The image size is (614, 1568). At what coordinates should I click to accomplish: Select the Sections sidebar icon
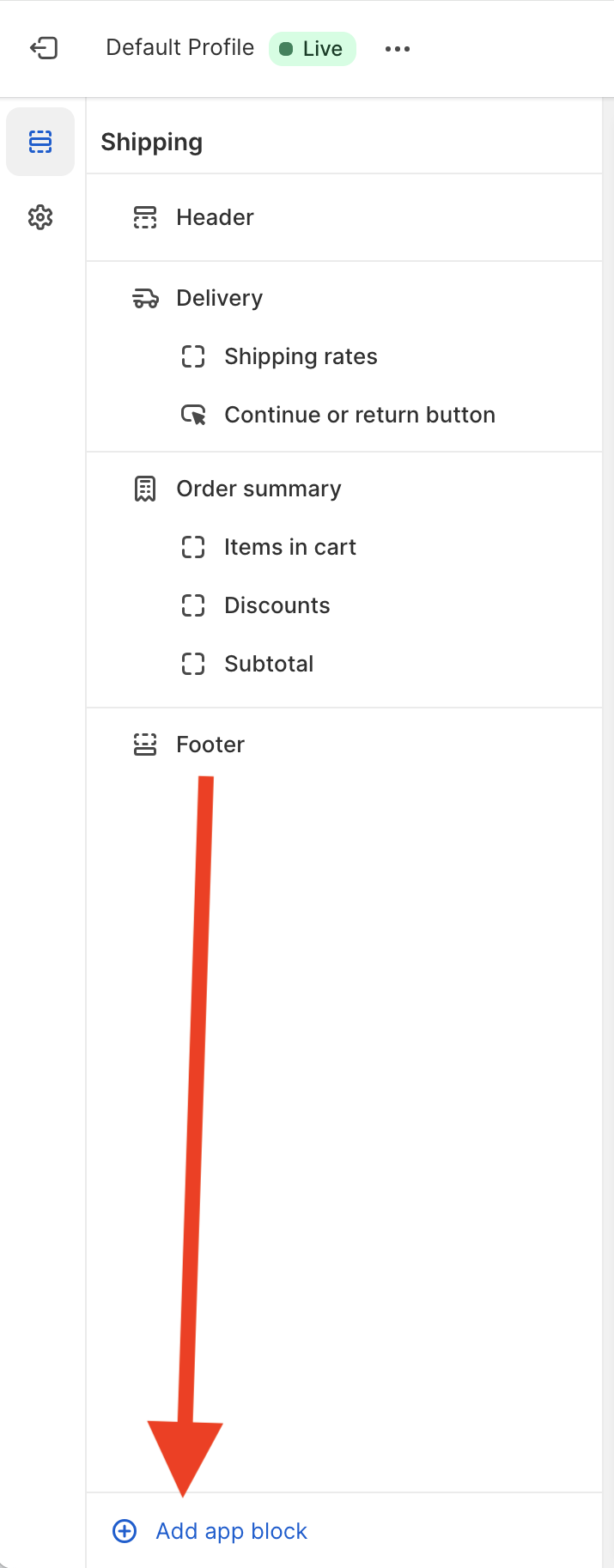[40, 142]
